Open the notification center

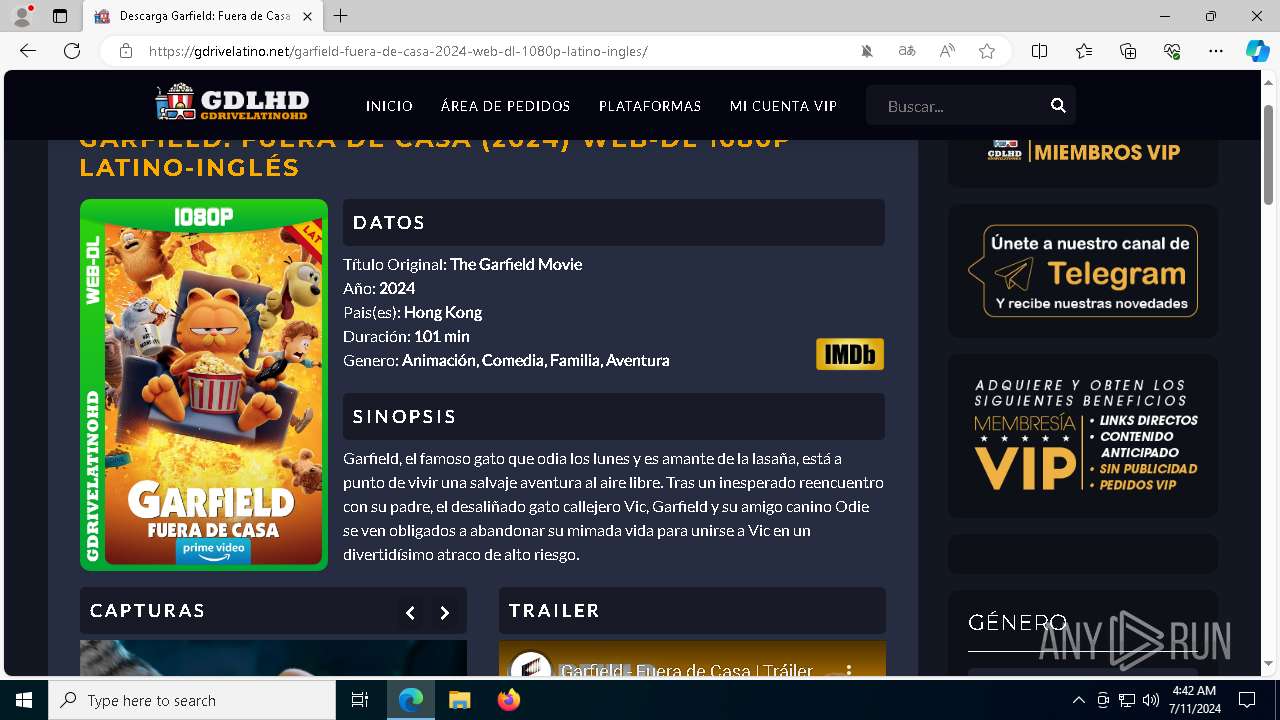[1247, 700]
